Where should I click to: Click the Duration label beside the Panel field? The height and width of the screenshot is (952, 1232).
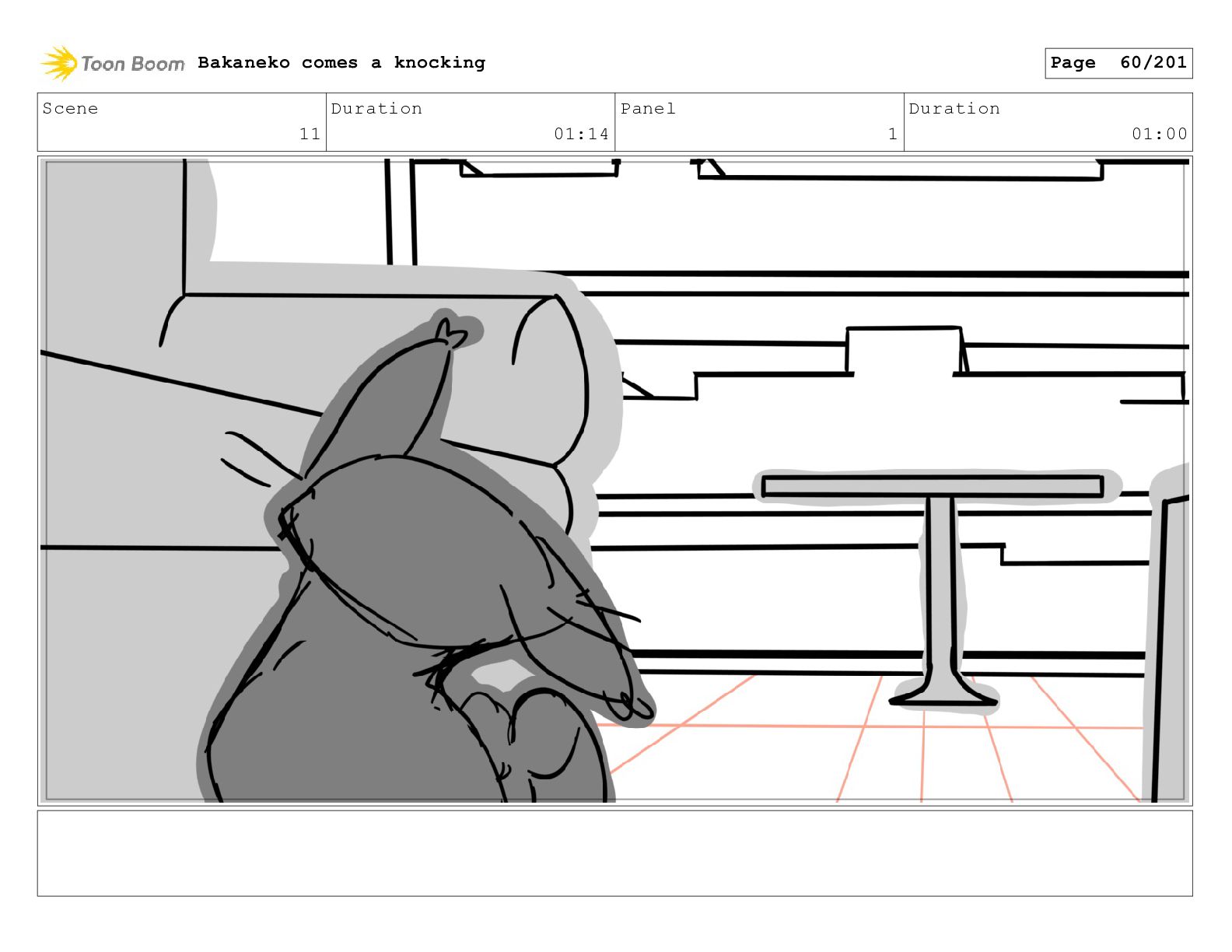coord(954,108)
